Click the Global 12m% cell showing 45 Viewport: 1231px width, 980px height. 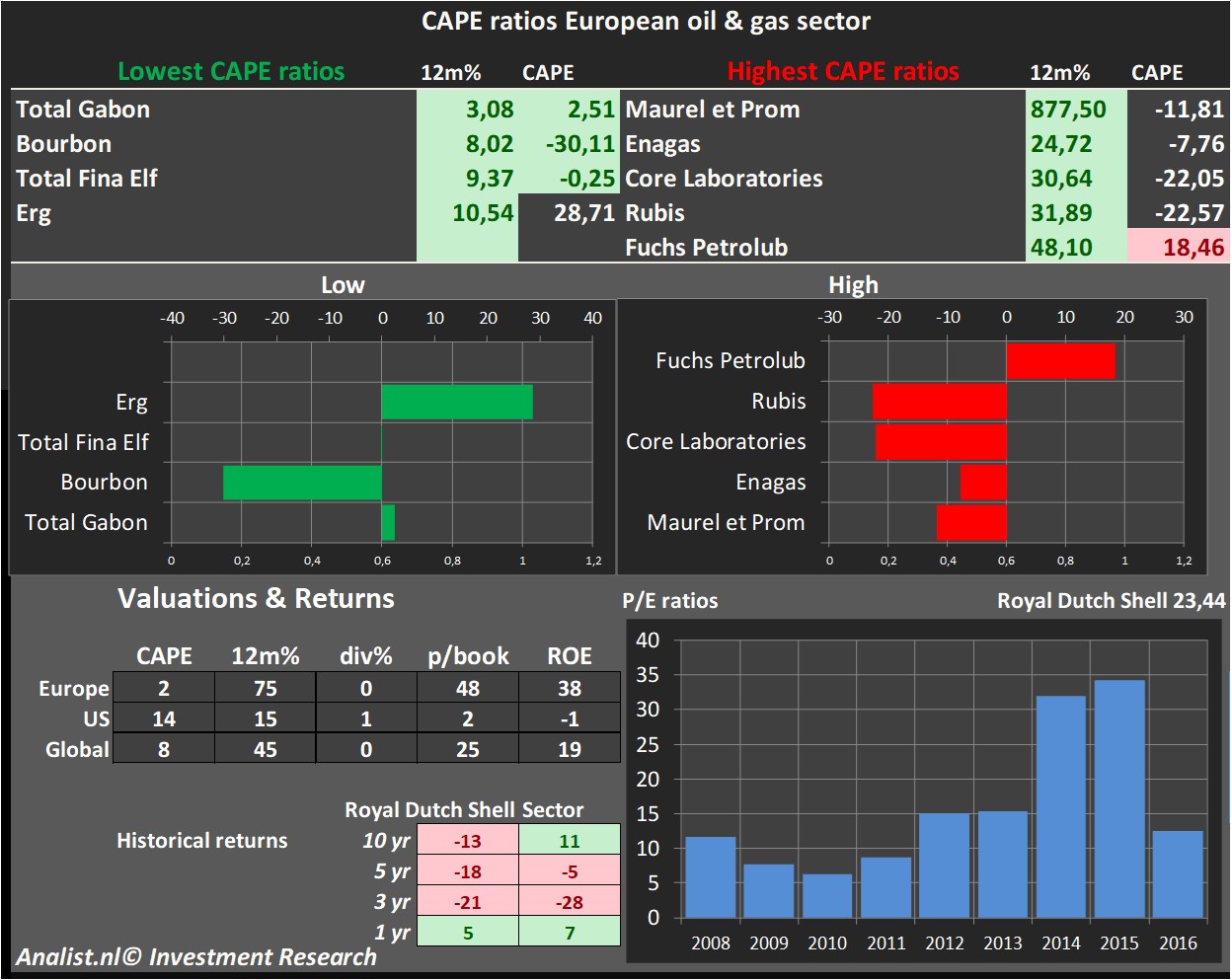coord(266,749)
